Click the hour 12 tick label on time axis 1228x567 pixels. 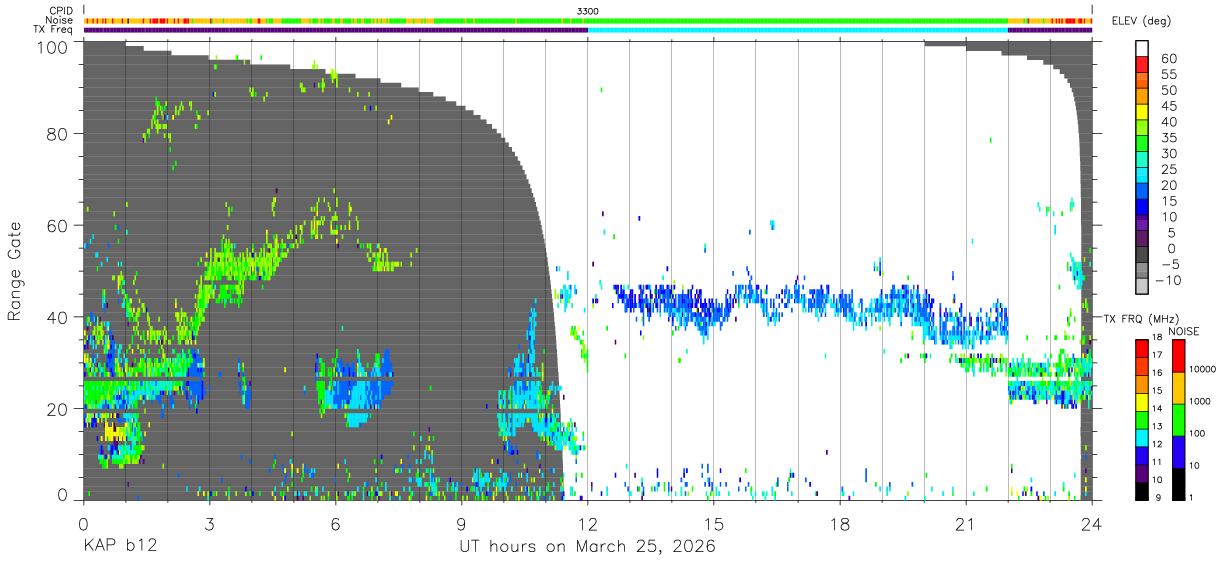[588, 524]
